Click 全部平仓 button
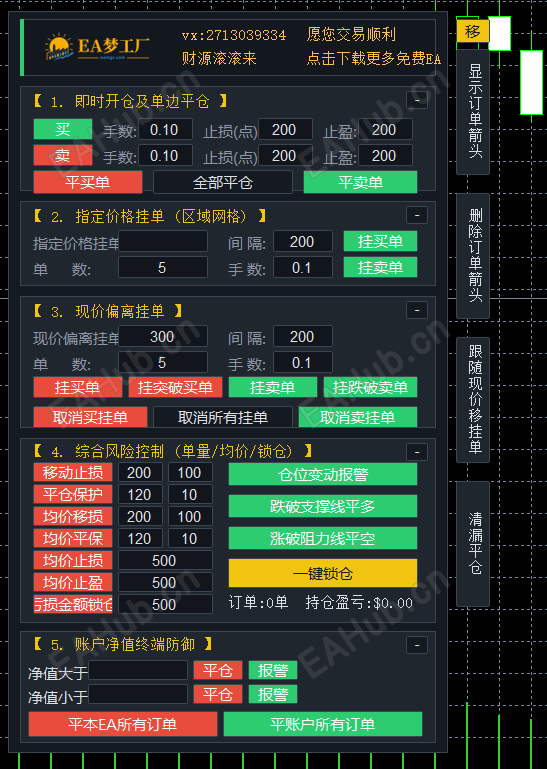 [x=223, y=182]
